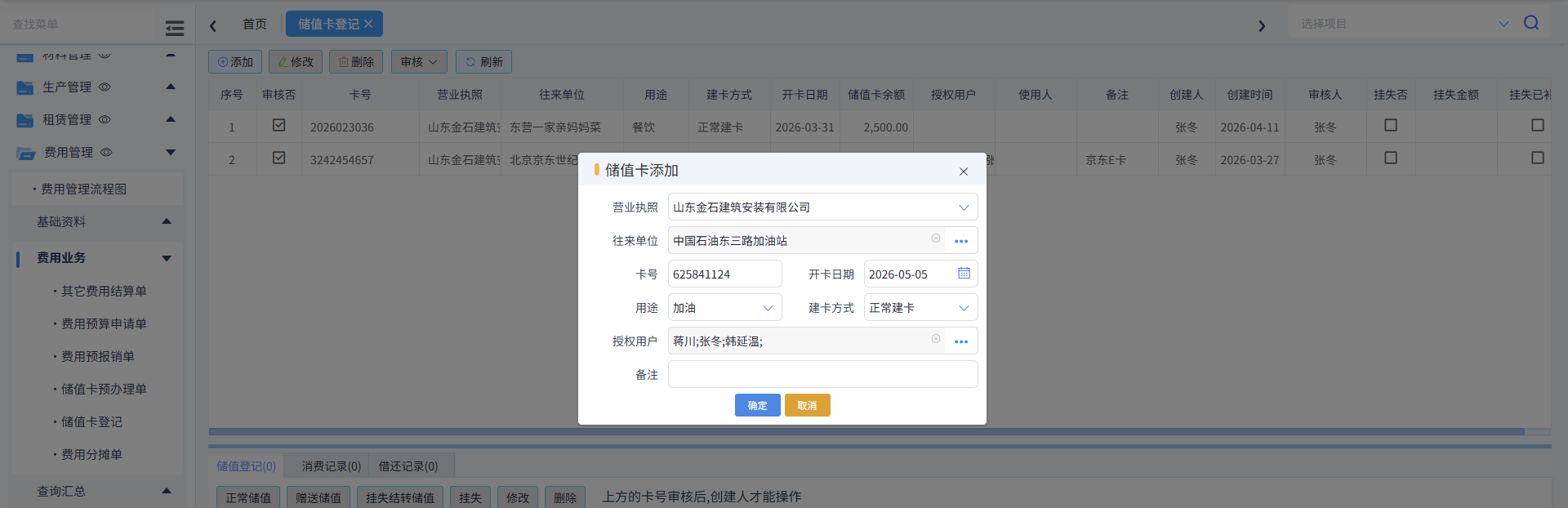Click the 确定 button in the dialog
Screen dimensions: 1568x508
tap(757, 405)
